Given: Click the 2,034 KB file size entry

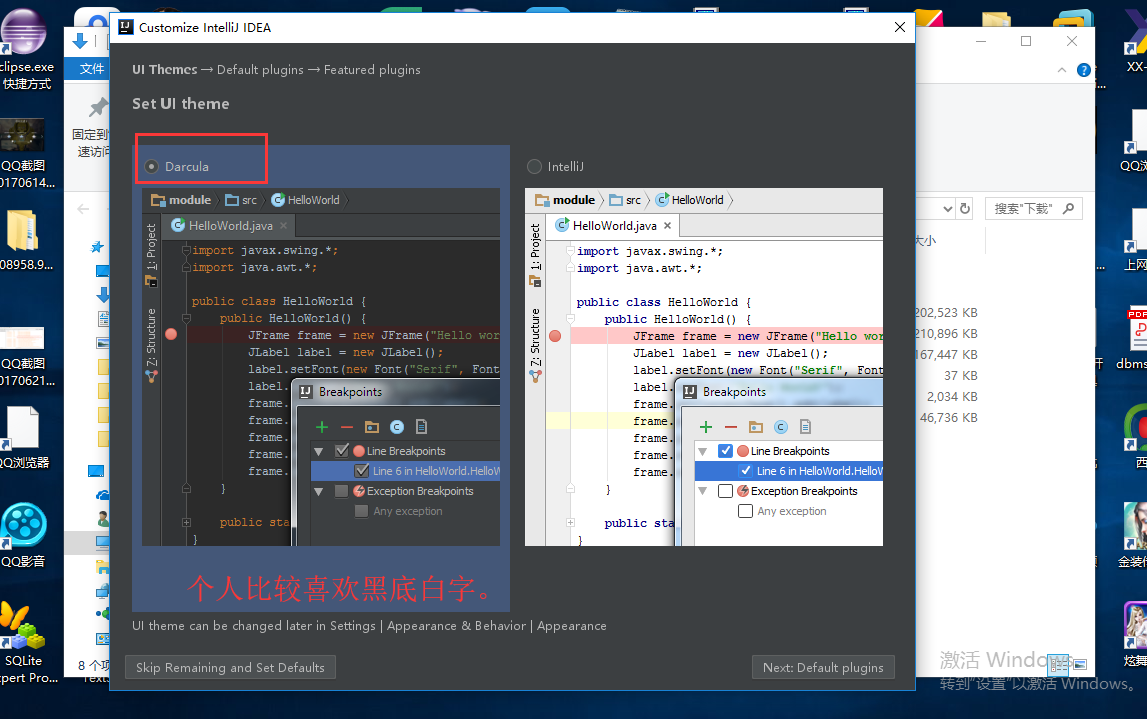Looking at the screenshot, I should pyautogui.click(x=952, y=396).
